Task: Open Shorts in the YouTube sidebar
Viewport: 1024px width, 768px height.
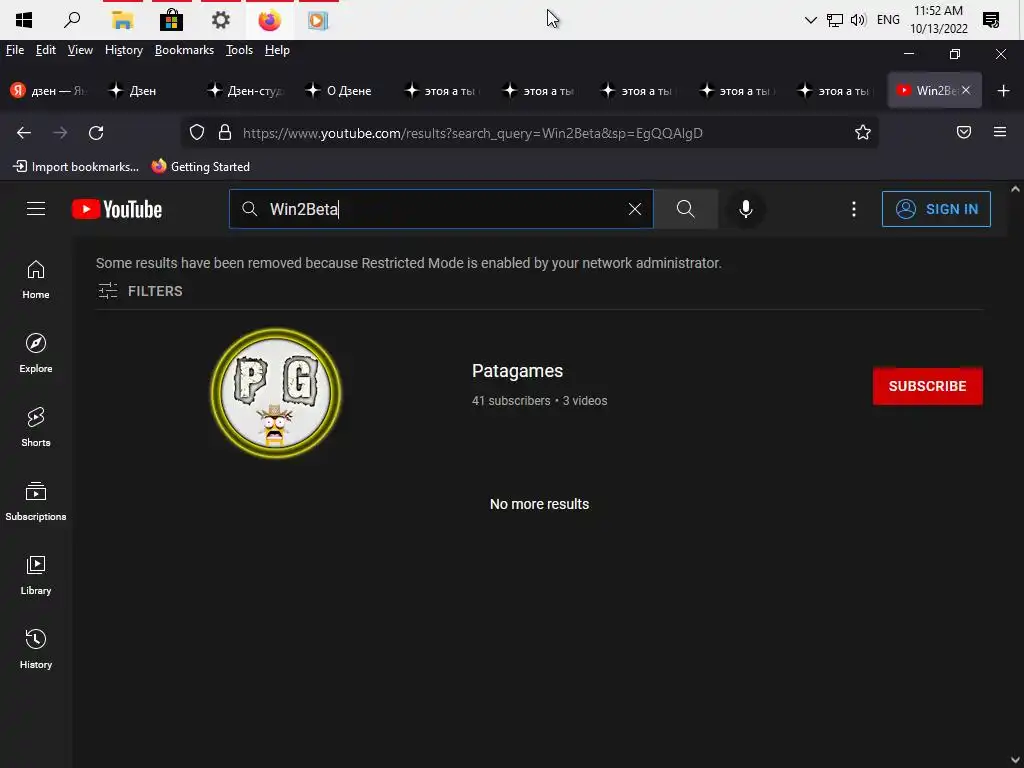Action: click(x=36, y=427)
